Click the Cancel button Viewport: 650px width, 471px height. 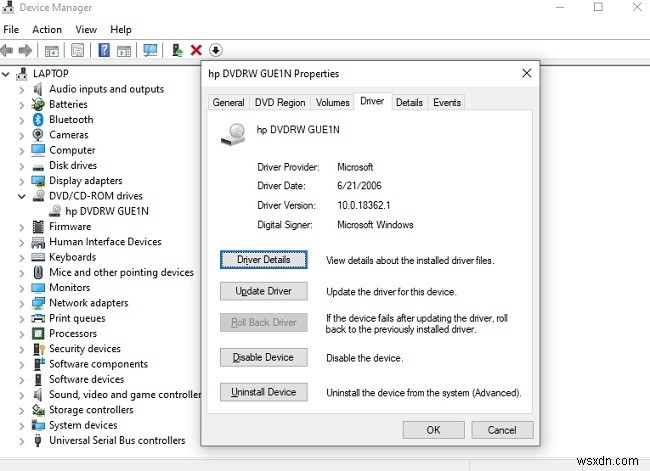[502, 430]
